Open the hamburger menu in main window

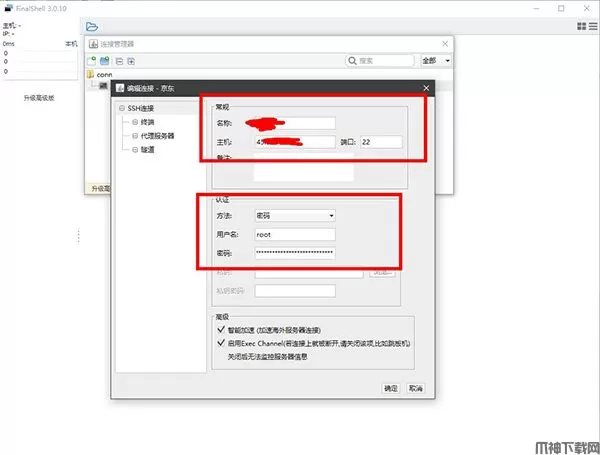pyautogui.click(x=593, y=26)
